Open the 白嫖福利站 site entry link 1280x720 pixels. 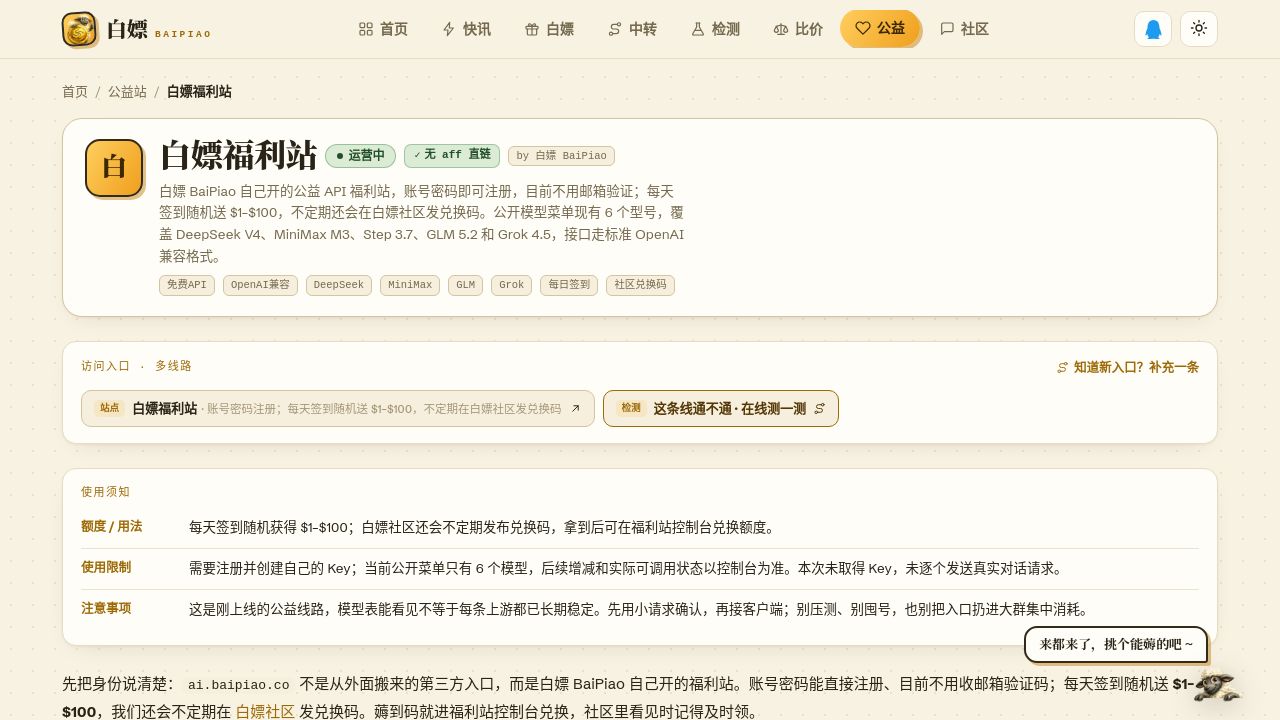pos(338,408)
